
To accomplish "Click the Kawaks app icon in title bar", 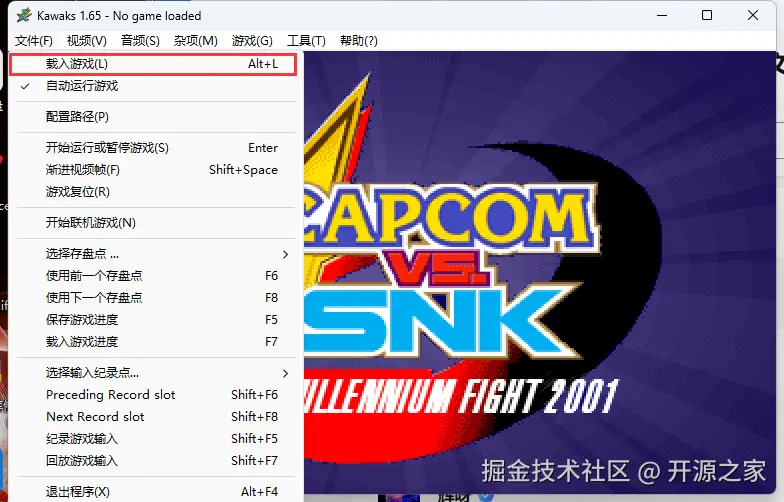I will 24,16.
